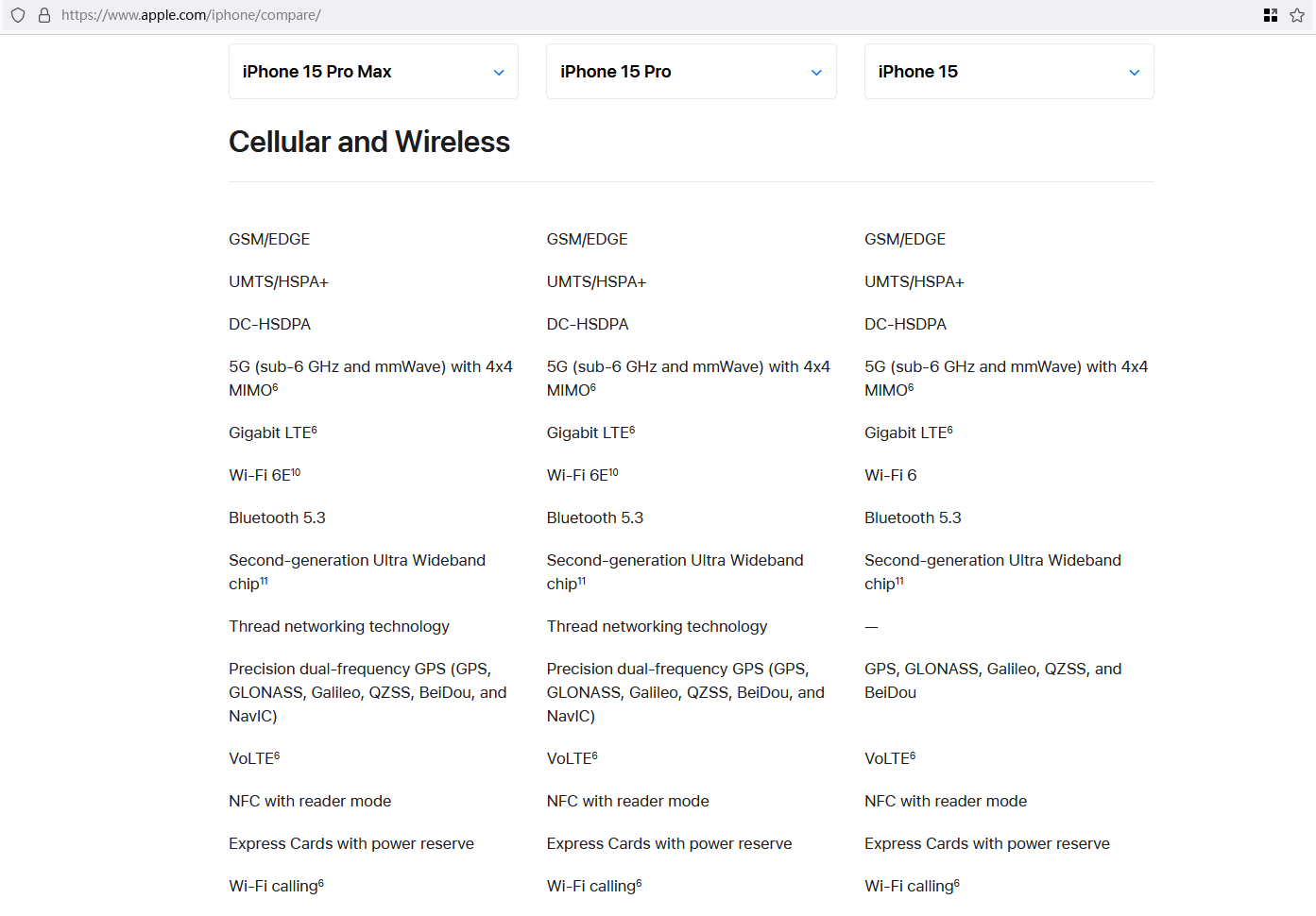
Task: Click the padlock site security icon
Action: point(43,15)
